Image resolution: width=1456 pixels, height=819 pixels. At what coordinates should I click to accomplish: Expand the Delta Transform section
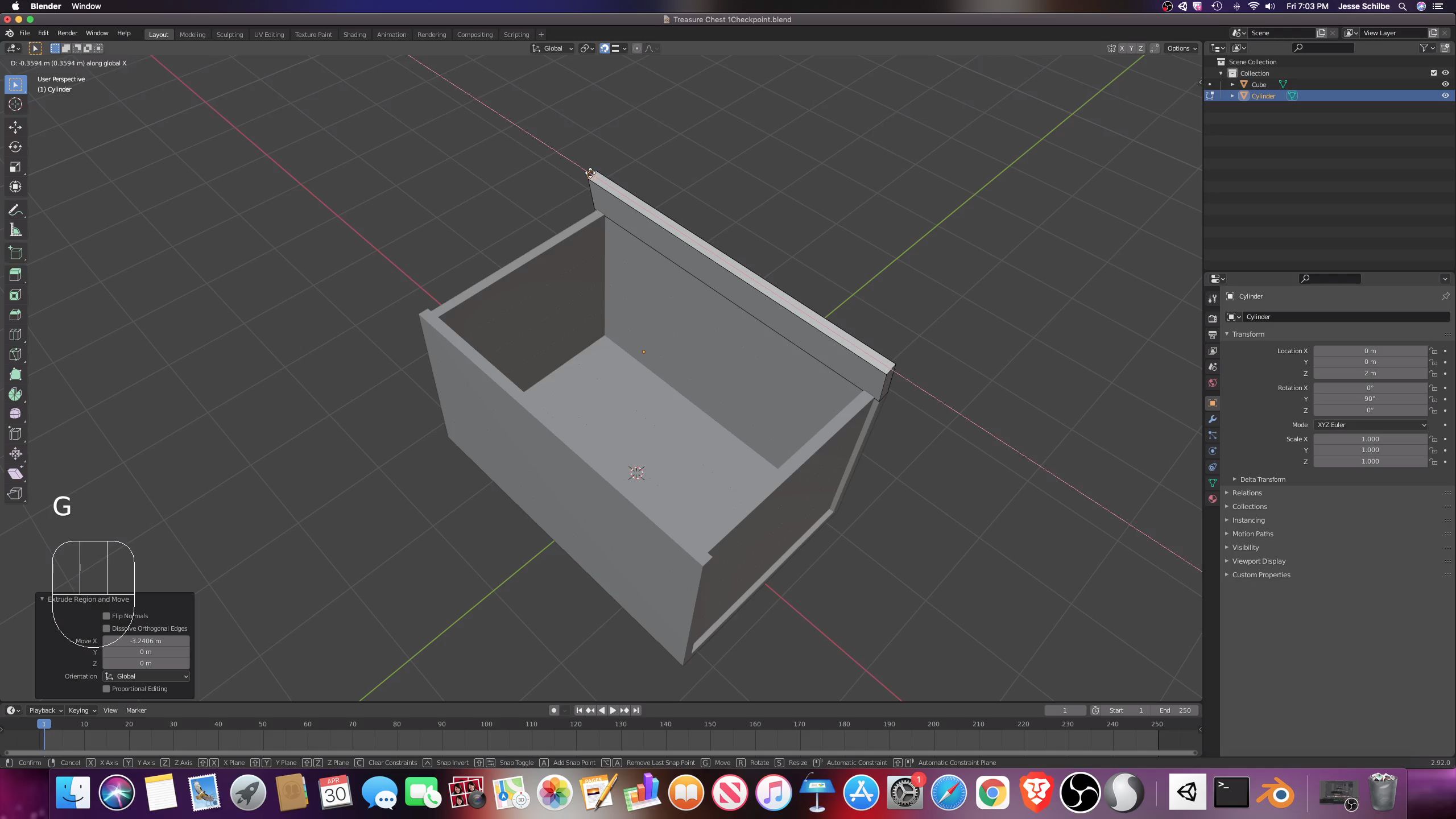click(x=1262, y=479)
